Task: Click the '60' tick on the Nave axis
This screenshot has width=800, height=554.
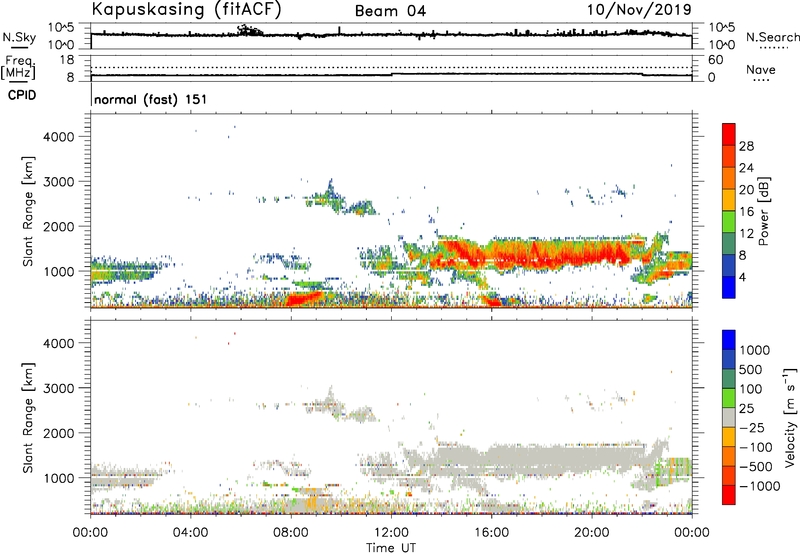Action: click(715, 60)
